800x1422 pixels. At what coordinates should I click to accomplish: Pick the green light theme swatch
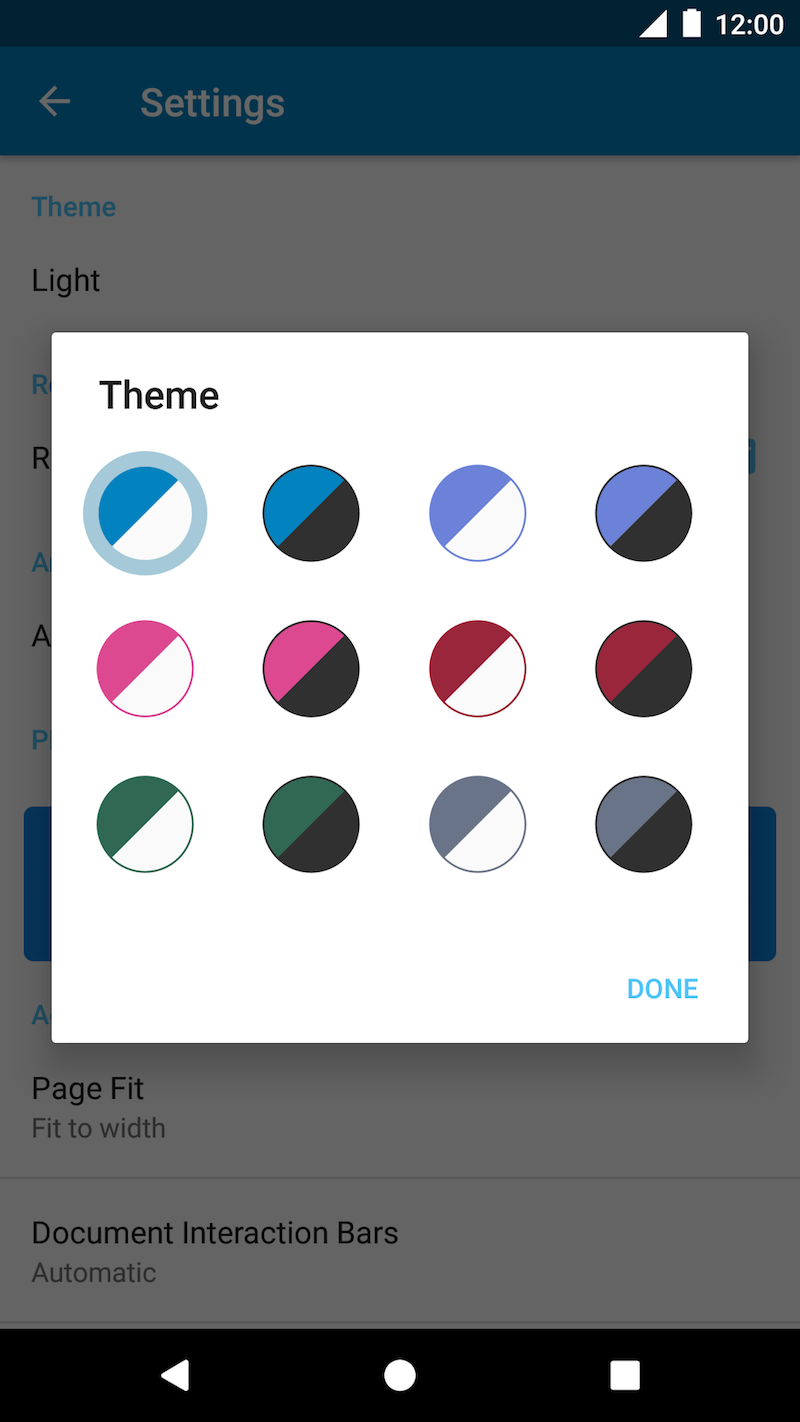[x=145, y=824]
